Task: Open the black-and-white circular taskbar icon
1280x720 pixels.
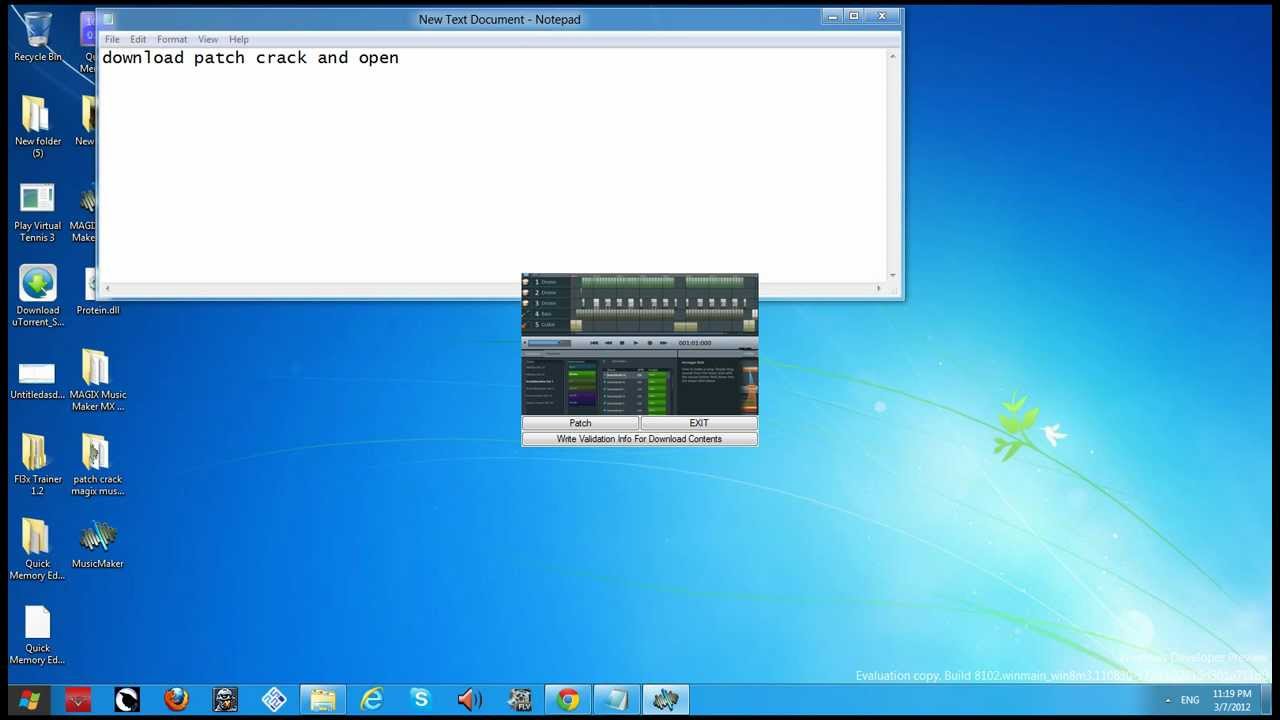Action: 127,700
